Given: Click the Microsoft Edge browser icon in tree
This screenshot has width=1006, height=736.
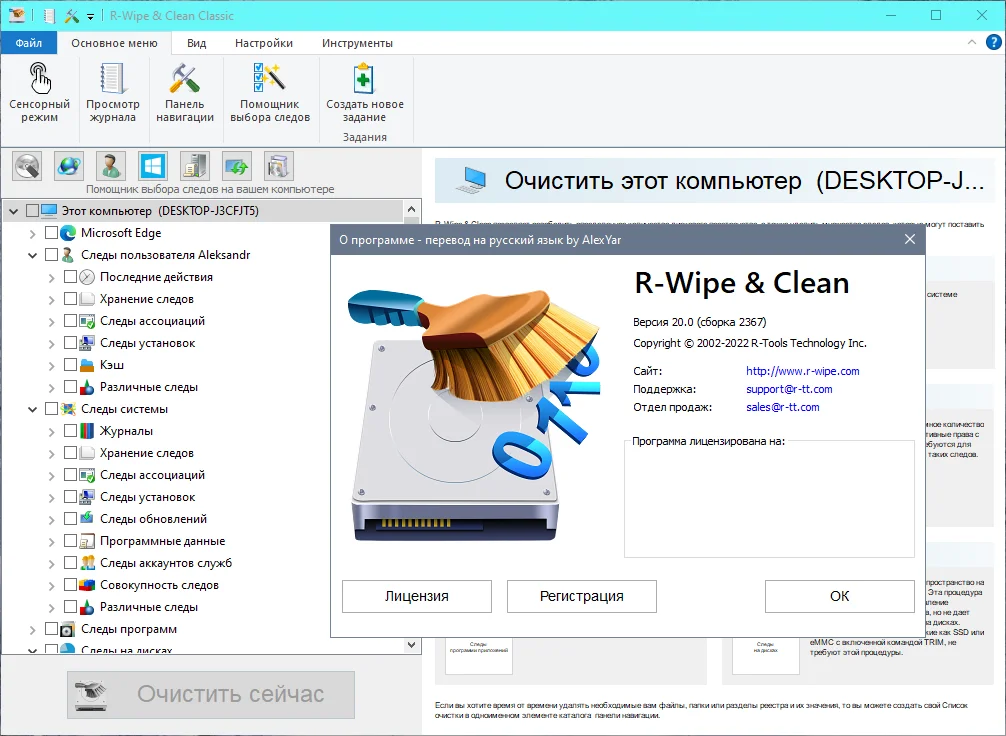Looking at the screenshot, I should tap(68, 233).
